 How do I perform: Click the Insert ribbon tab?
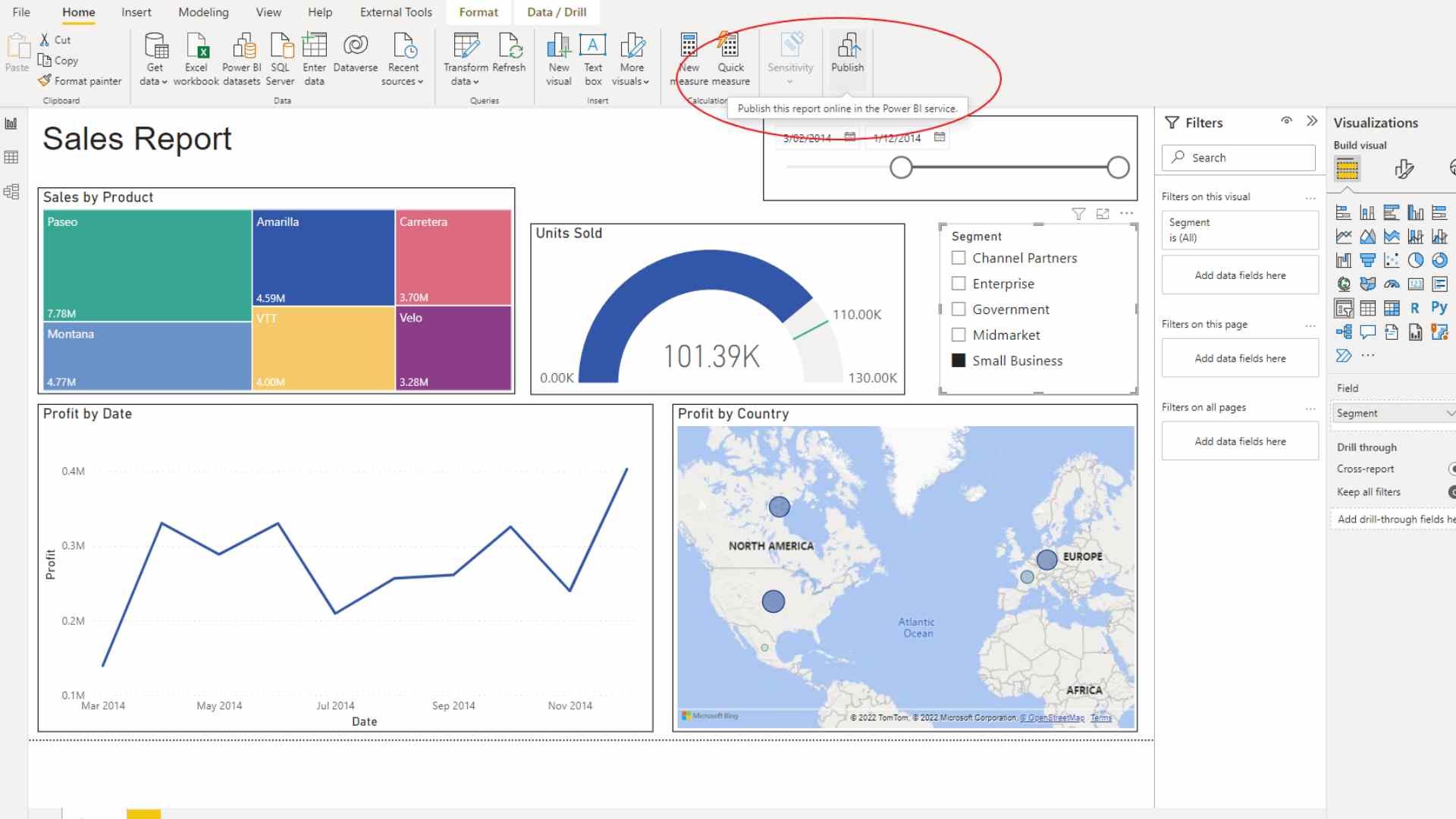click(x=136, y=12)
